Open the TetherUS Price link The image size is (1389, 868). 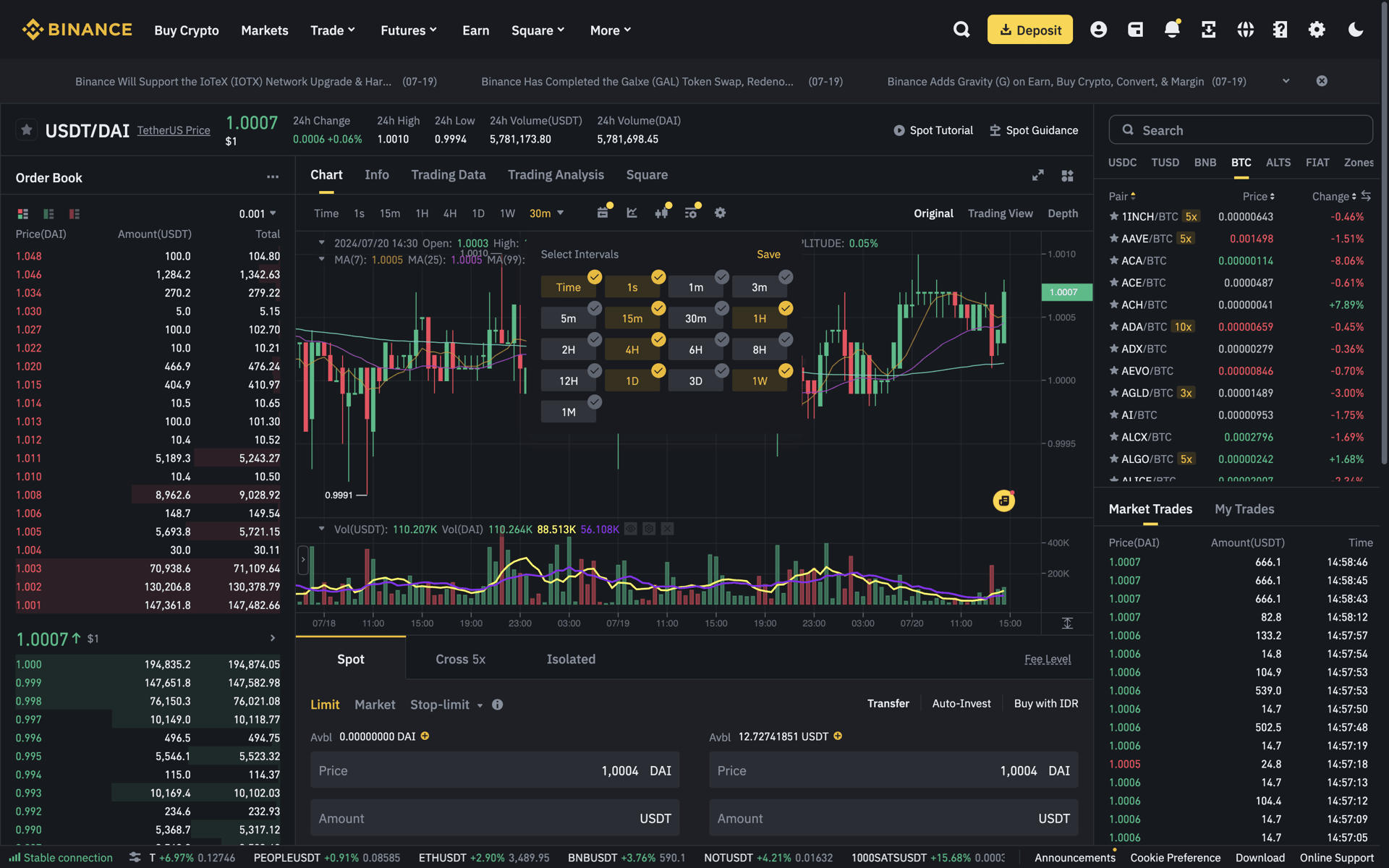tap(174, 130)
